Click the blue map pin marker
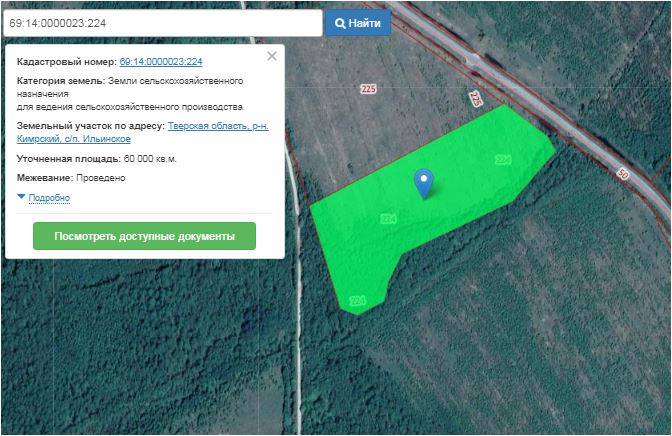The image size is (672, 436). click(x=424, y=182)
